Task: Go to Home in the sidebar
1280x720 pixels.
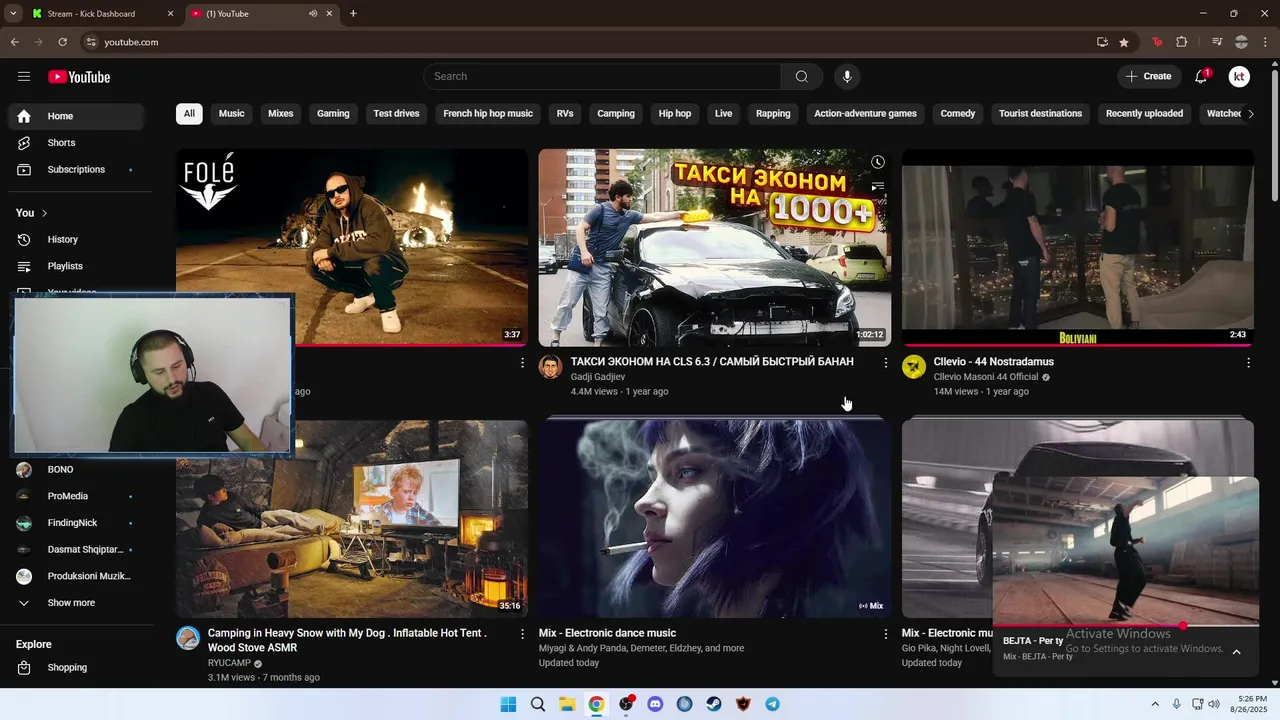Action: coord(76,116)
